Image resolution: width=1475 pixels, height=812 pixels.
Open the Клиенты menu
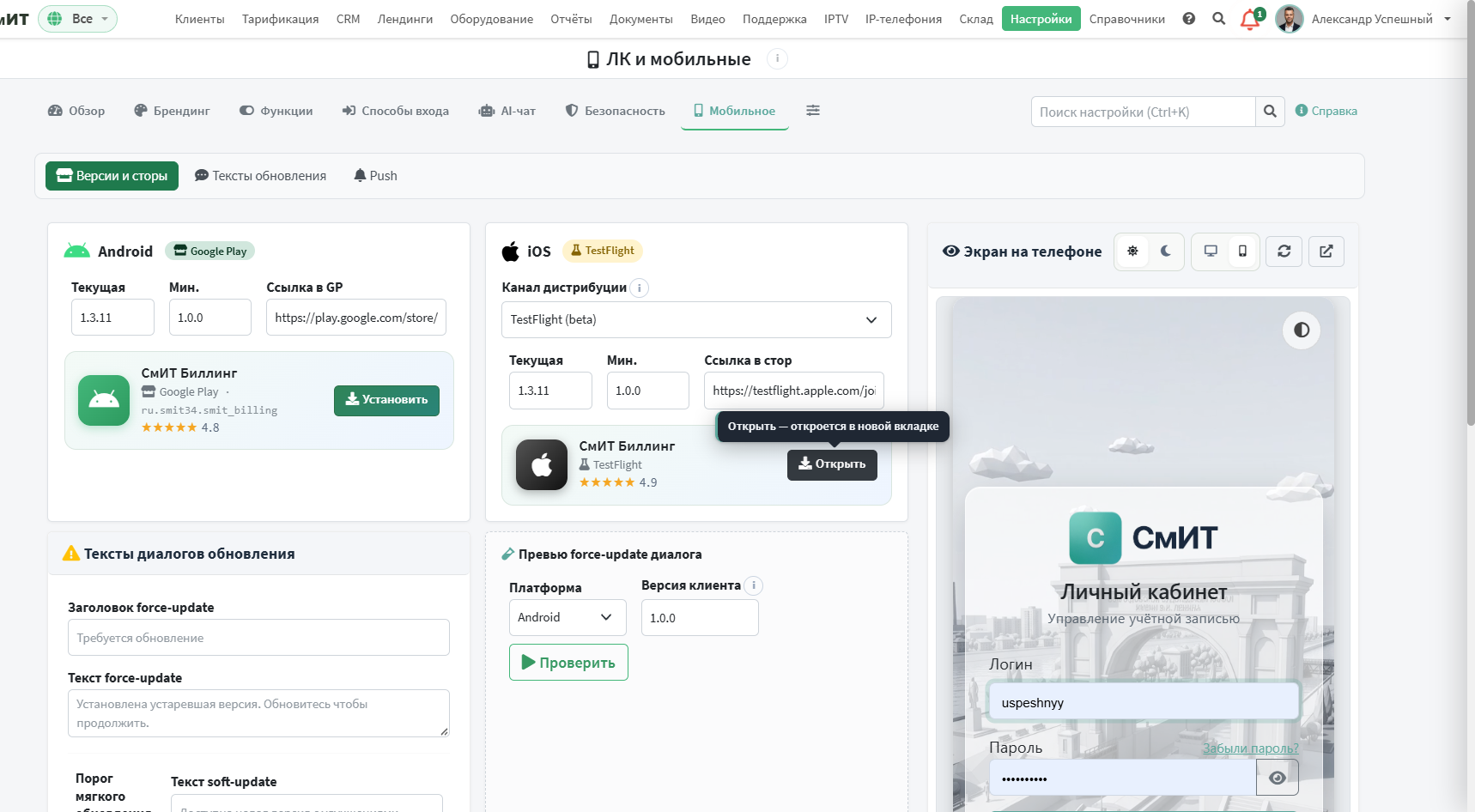pyautogui.click(x=200, y=19)
